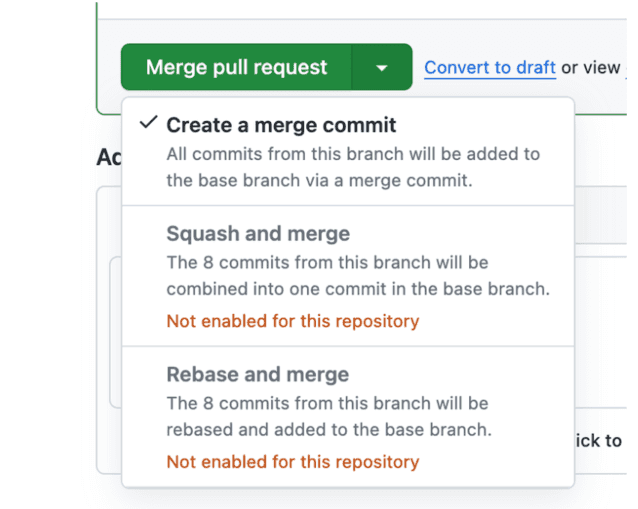
Task: Click the 'added to the base branch via a merge commit' description
Action: coord(318,181)
